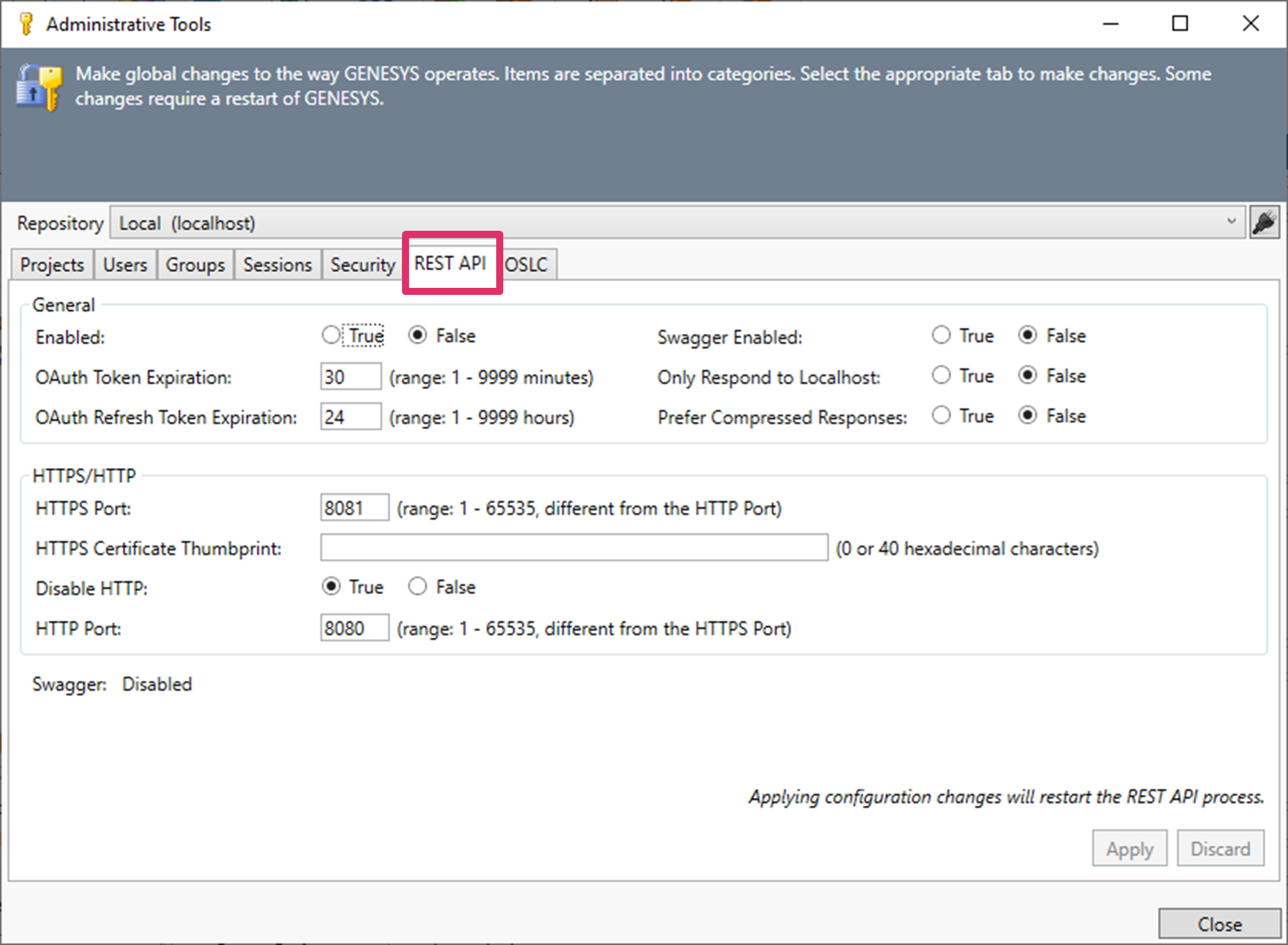Click the lock-and-key icon in the header banner
Viewport: 1288px width, 945px height.
tap(37, 87)
